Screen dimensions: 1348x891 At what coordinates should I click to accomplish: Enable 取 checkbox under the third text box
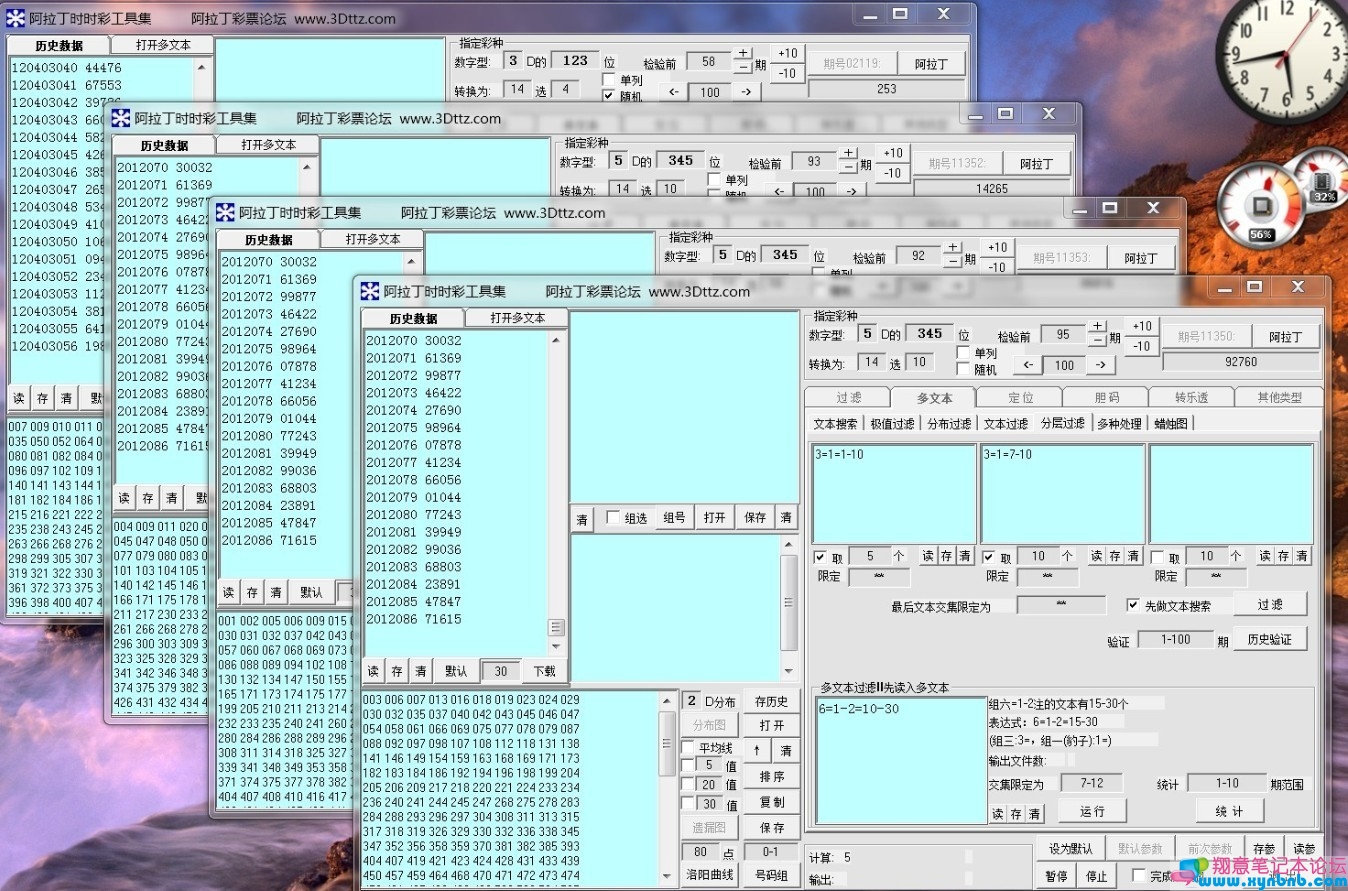pos(1158,557)
